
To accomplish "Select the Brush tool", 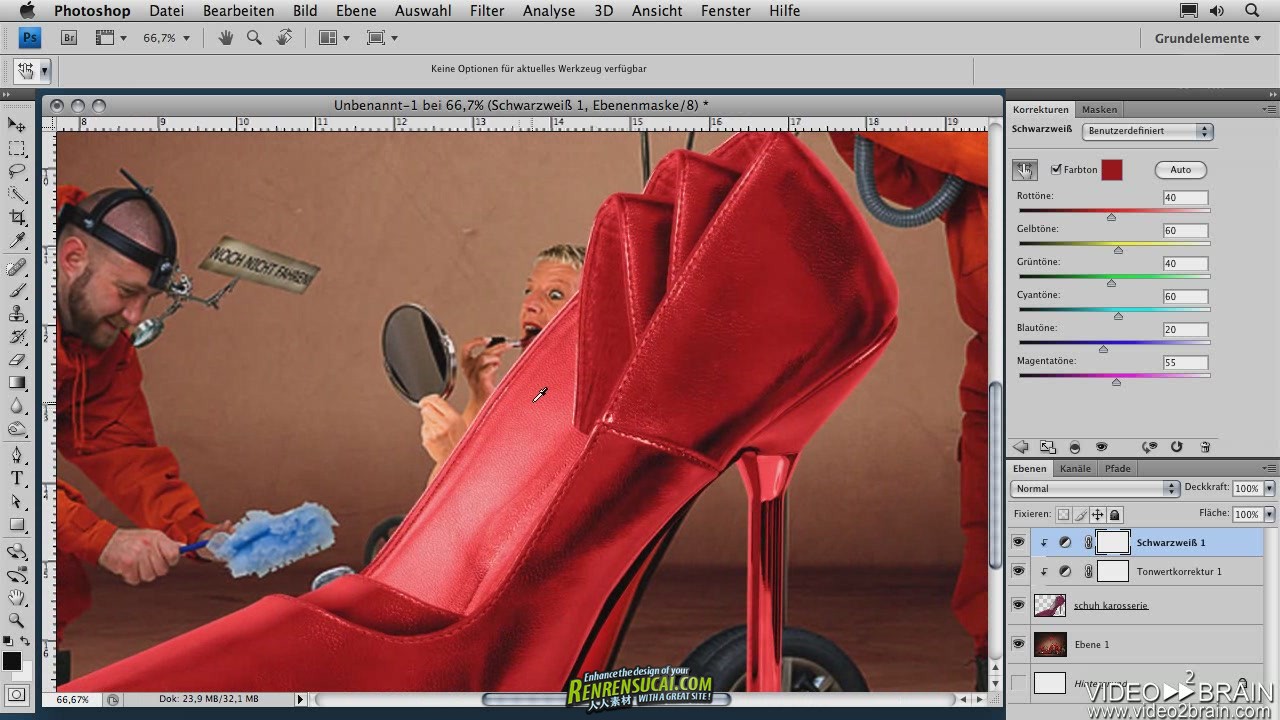I will (17, 291).
